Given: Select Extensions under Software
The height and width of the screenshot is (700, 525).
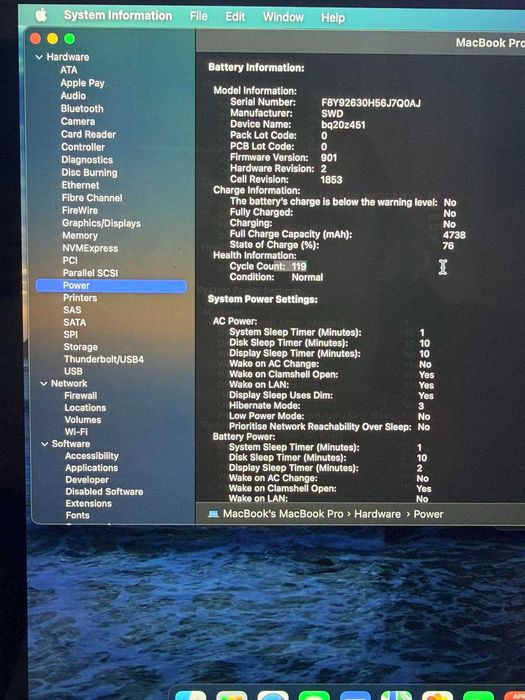Looking at the screenshot, I should 89,504.
